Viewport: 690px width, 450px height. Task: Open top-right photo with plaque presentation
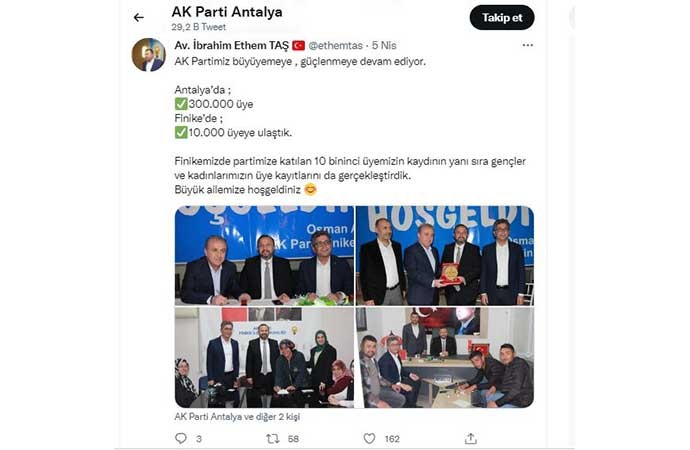pos(445,256)
